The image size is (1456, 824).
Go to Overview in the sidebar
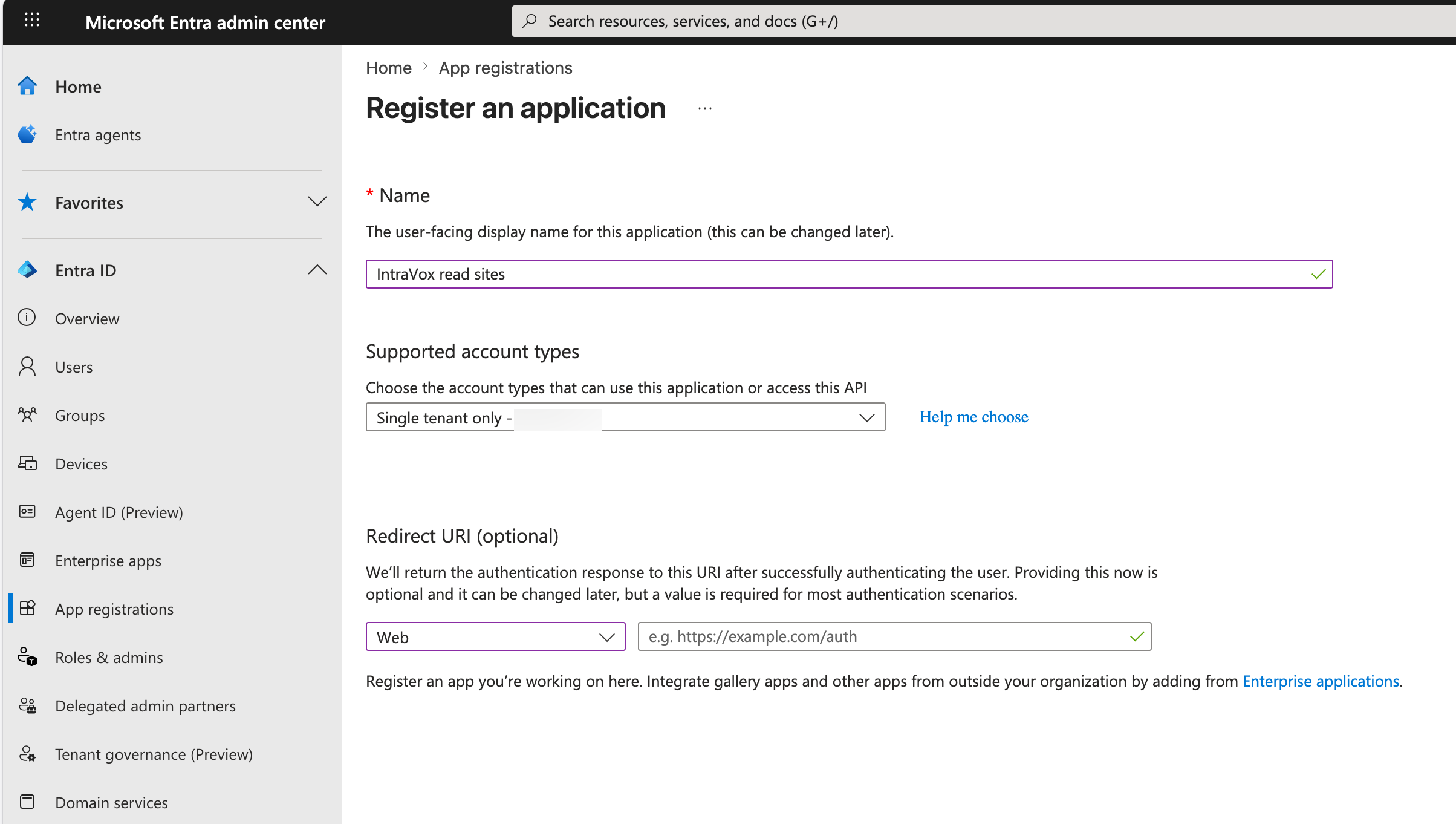pos(87,319)
